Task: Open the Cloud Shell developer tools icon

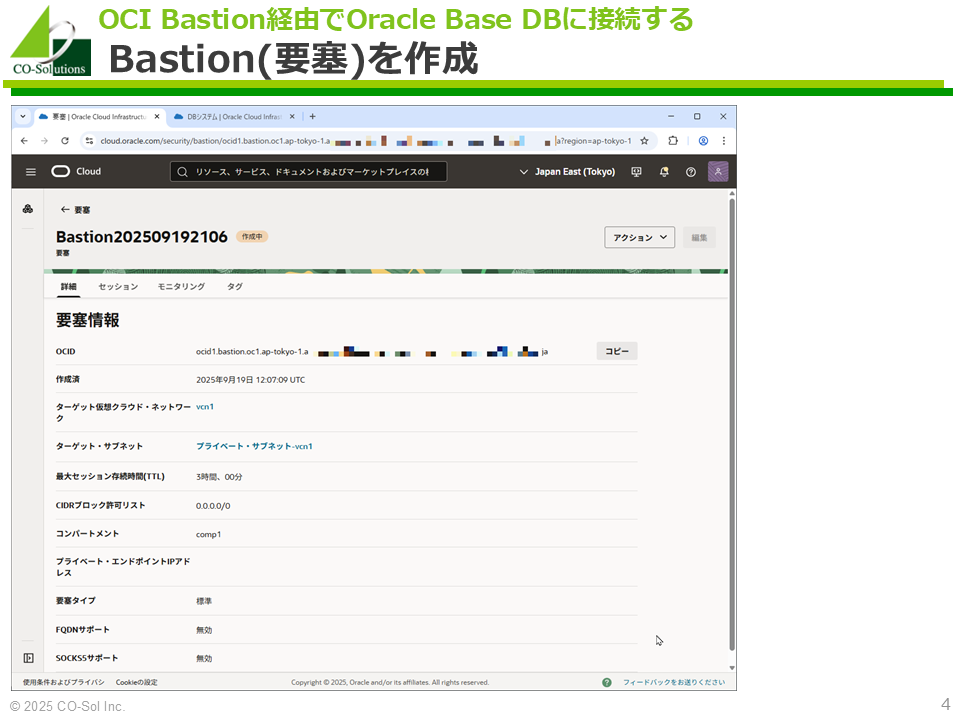Action: pos(637,172)
